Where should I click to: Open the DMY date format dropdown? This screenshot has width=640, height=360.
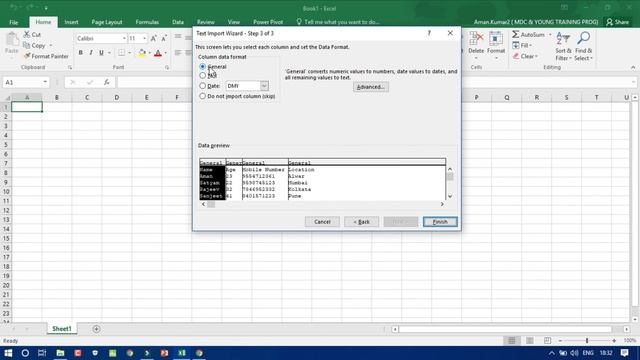[264, 86]
